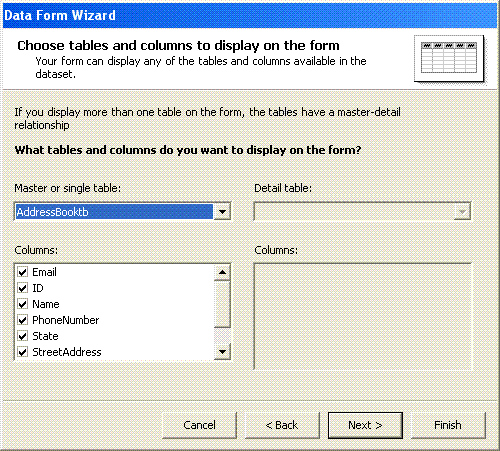500x451 pixels.
Task: Open the Detail table dropdown arrow
Action: coord(462,212)
